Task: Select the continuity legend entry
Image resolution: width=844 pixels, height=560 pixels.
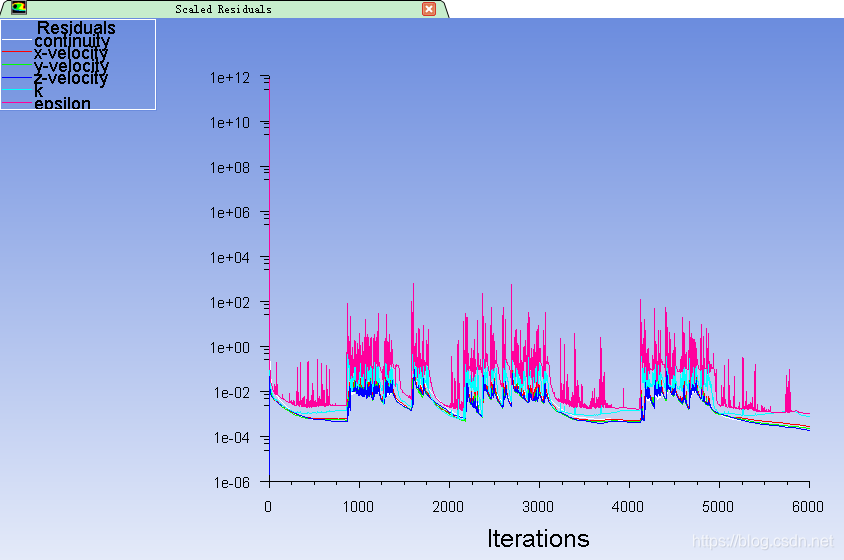Action: [x=72, y=42]
